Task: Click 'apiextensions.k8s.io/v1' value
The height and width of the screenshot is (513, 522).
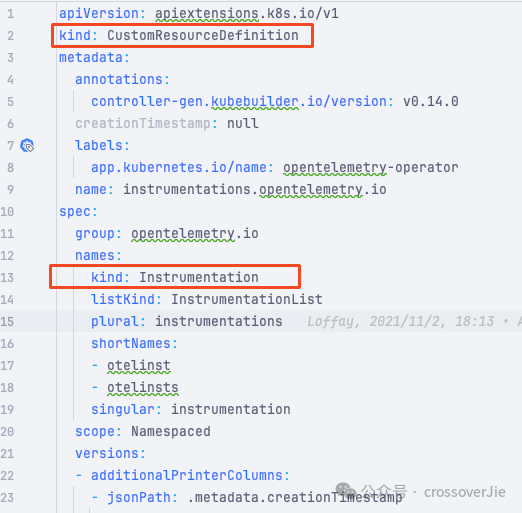Action: point(247,14)
